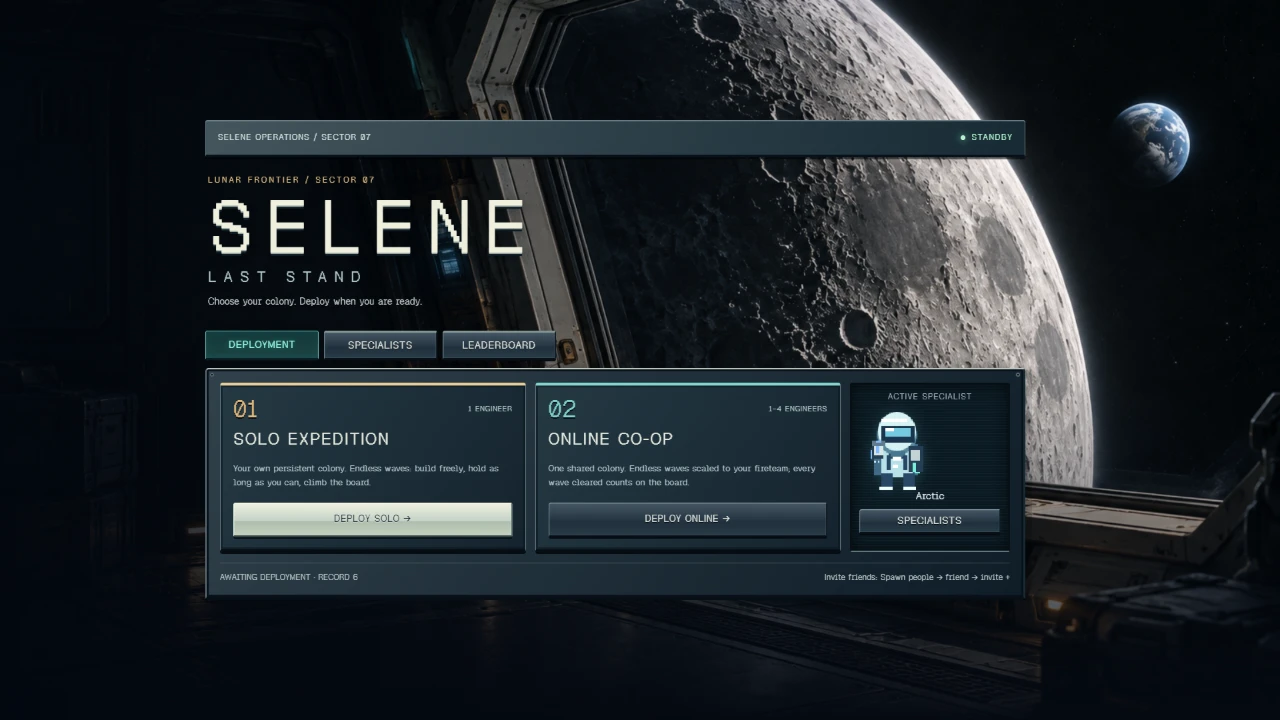The image size is (1280, 720).
Task: Open the Specialists tab
Action: (380, 345)
